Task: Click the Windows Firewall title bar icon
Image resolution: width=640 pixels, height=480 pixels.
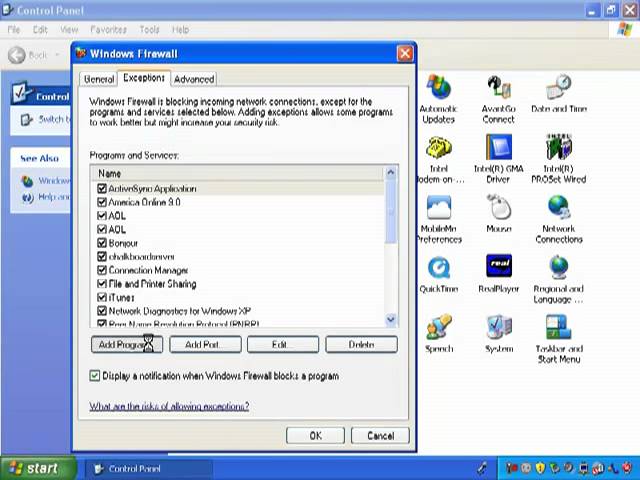Action: click(x=81, y=53)
